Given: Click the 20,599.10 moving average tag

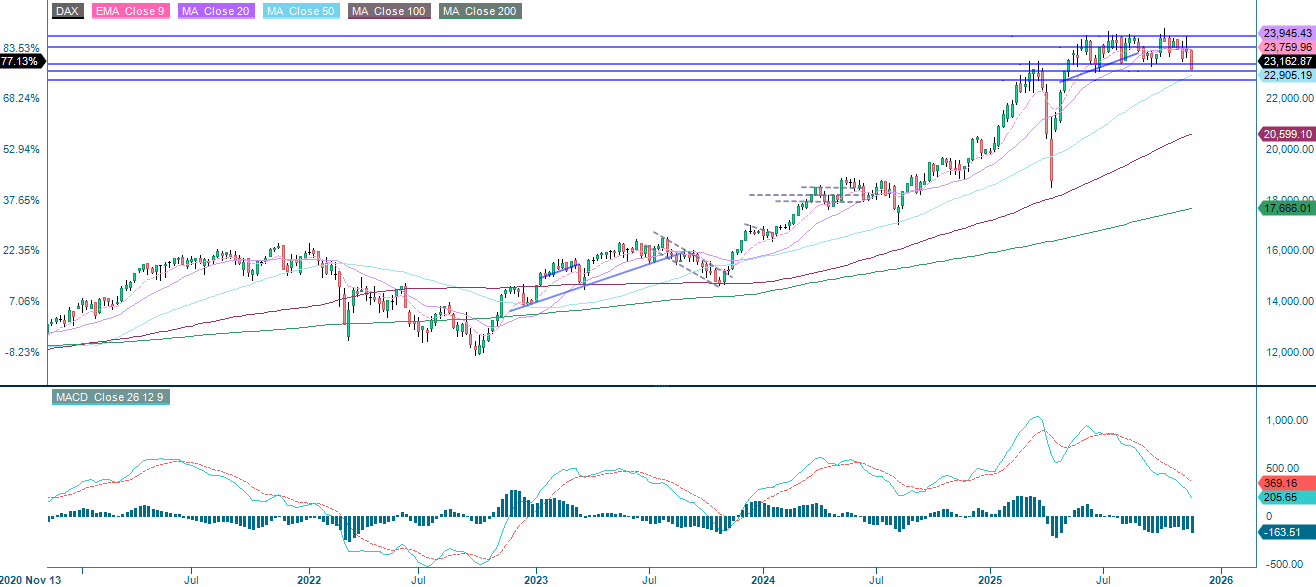Looking at the screenshot, I should click(x=1286, y=133).
